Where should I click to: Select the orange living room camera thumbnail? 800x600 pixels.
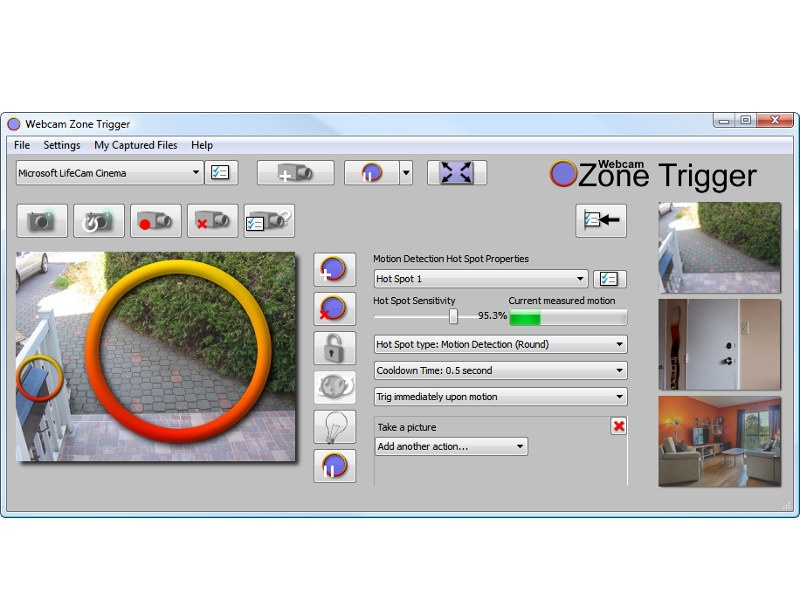[719, 442]
